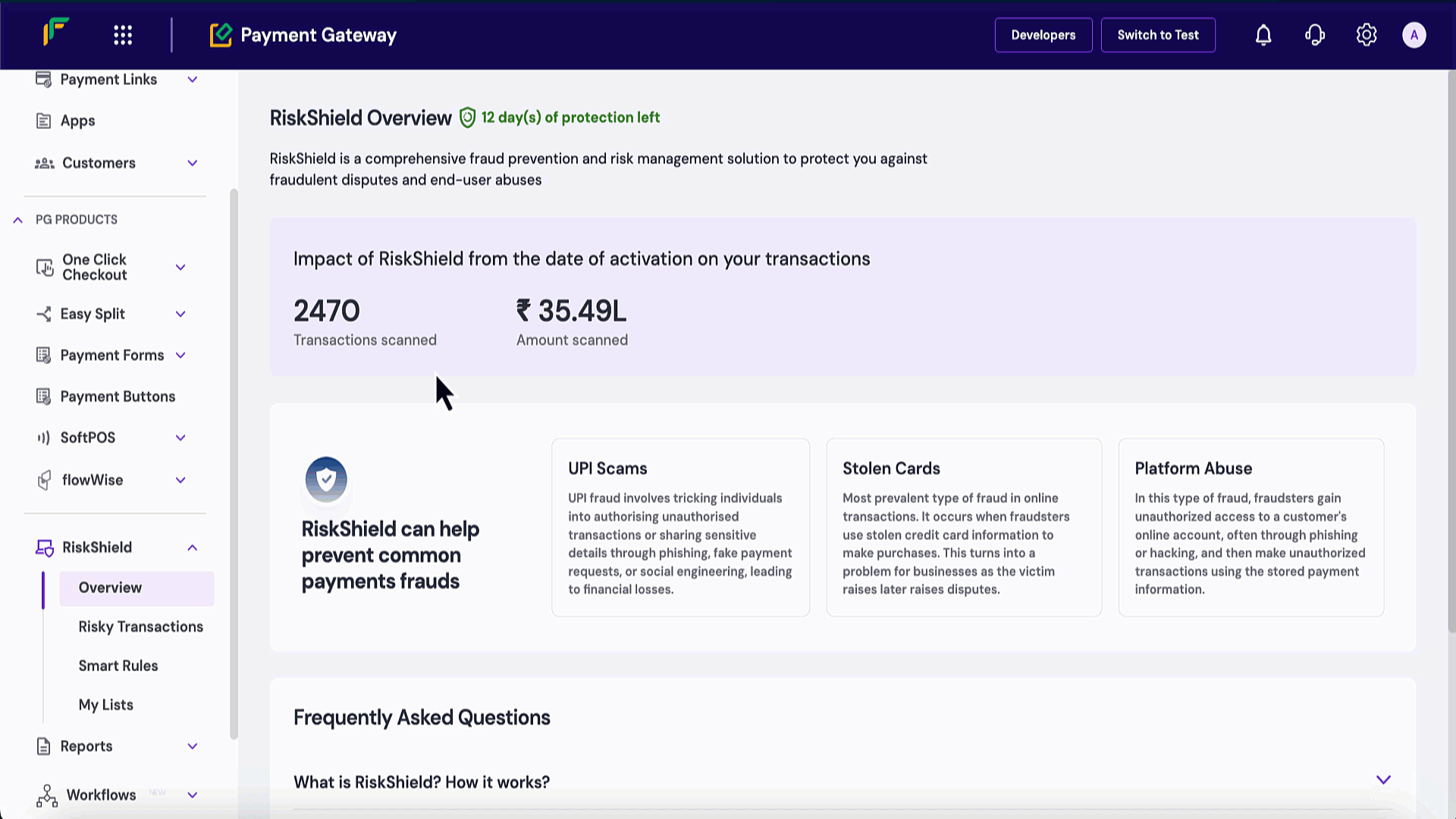Open the support headset icon
Screen dimensions: 1456x819
click(1314, 35)
